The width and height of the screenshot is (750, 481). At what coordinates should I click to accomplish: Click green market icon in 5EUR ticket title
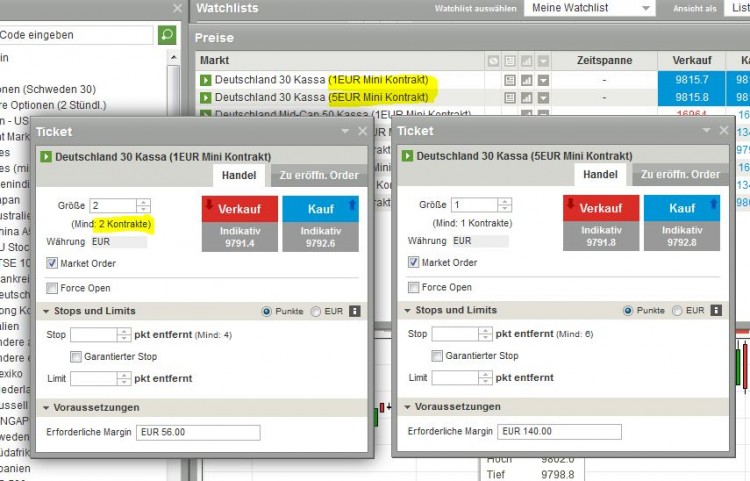click(x=408, y=155)
